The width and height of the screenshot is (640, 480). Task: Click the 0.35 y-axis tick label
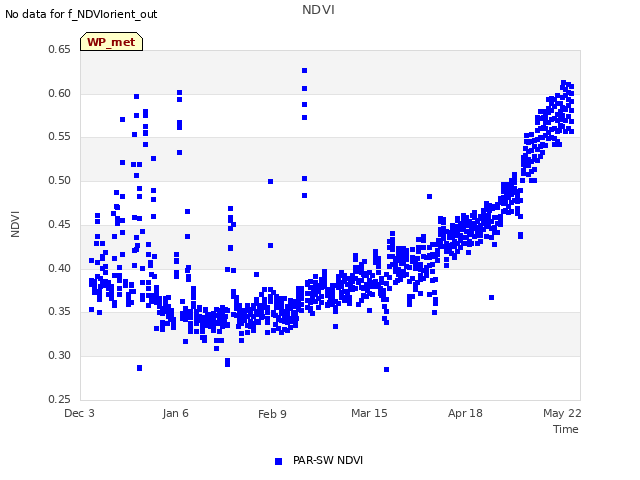(x=59, y=311)
